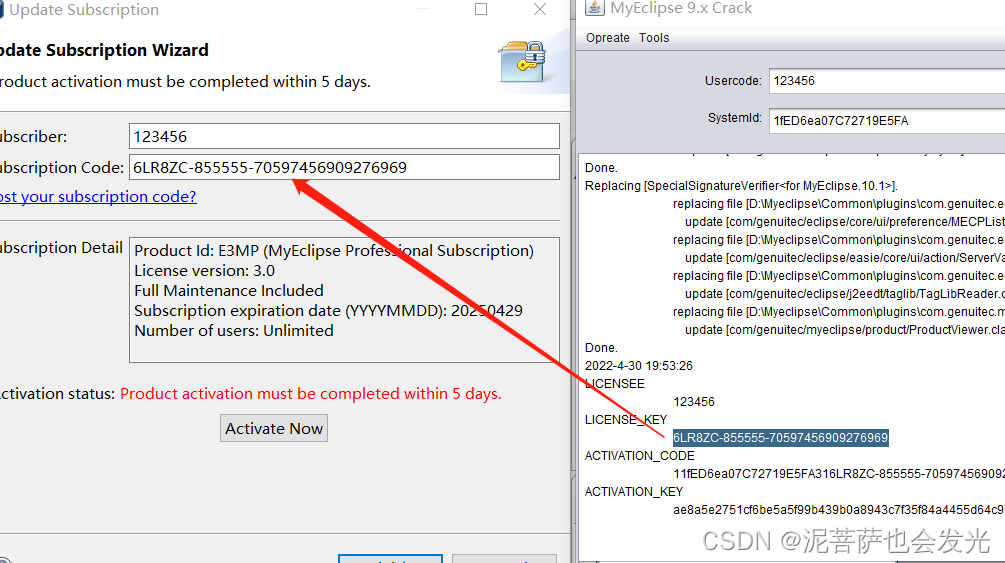
Task: Focus the Subscriber field containing 123456
Action: pos(344,136)
